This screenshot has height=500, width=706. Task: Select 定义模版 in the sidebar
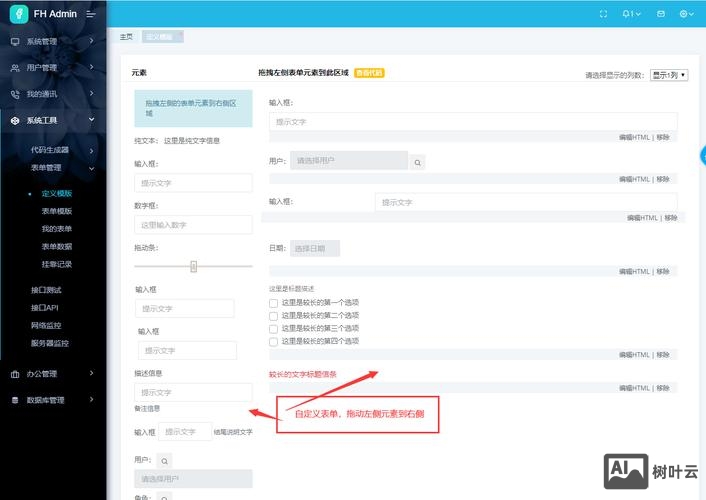click(x=57, y=194)
